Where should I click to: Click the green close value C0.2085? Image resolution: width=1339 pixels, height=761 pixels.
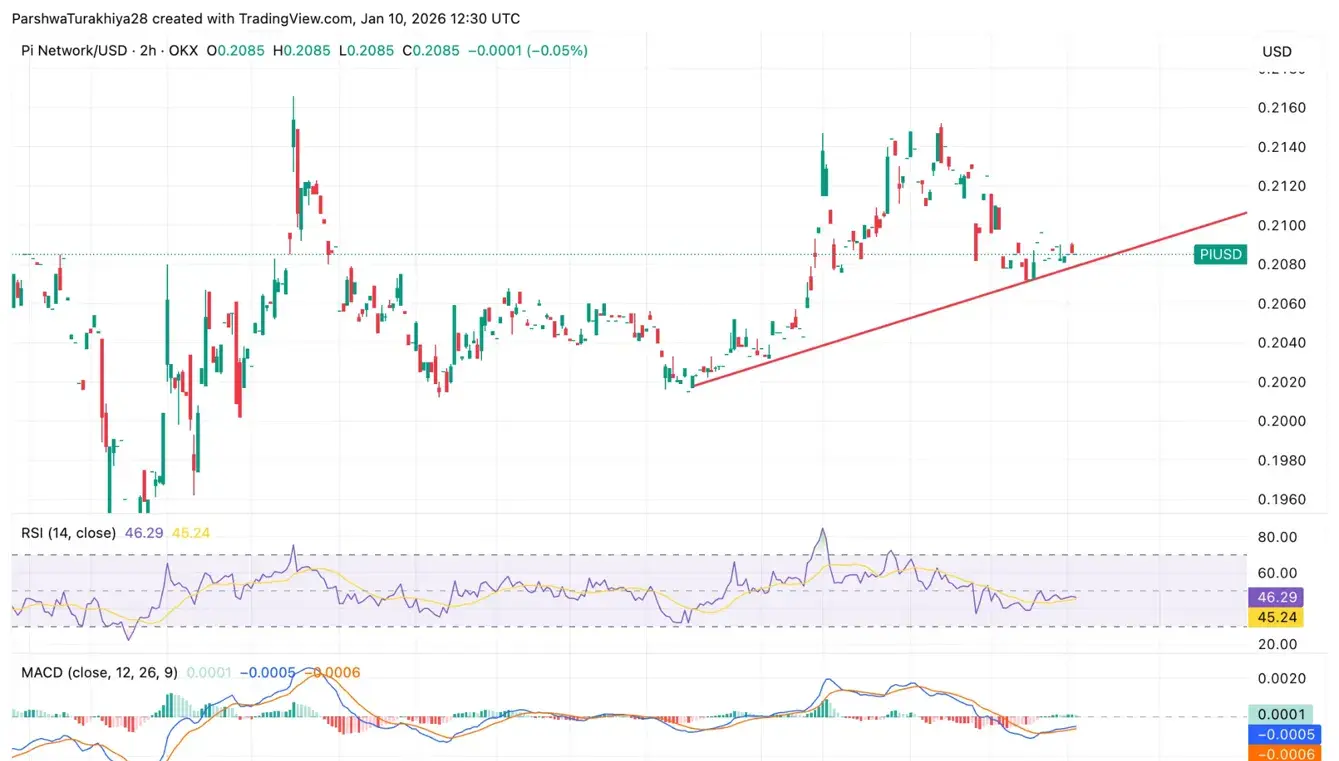pos(430,50)
